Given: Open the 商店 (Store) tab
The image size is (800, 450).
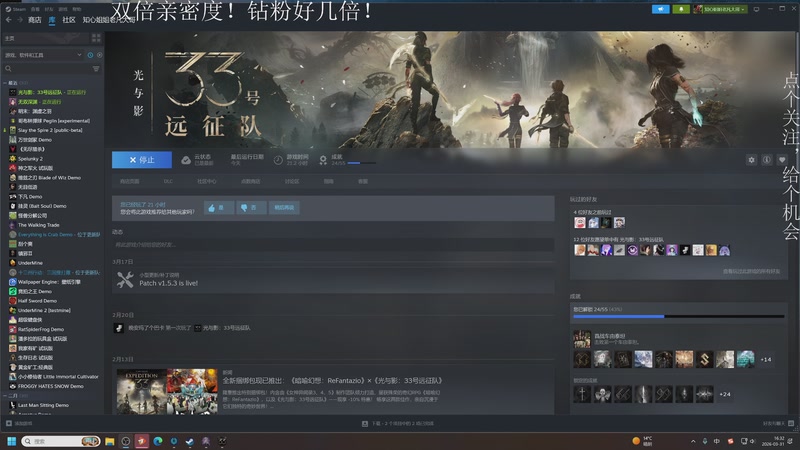Looking at the screenshot, I should point(35,20).
